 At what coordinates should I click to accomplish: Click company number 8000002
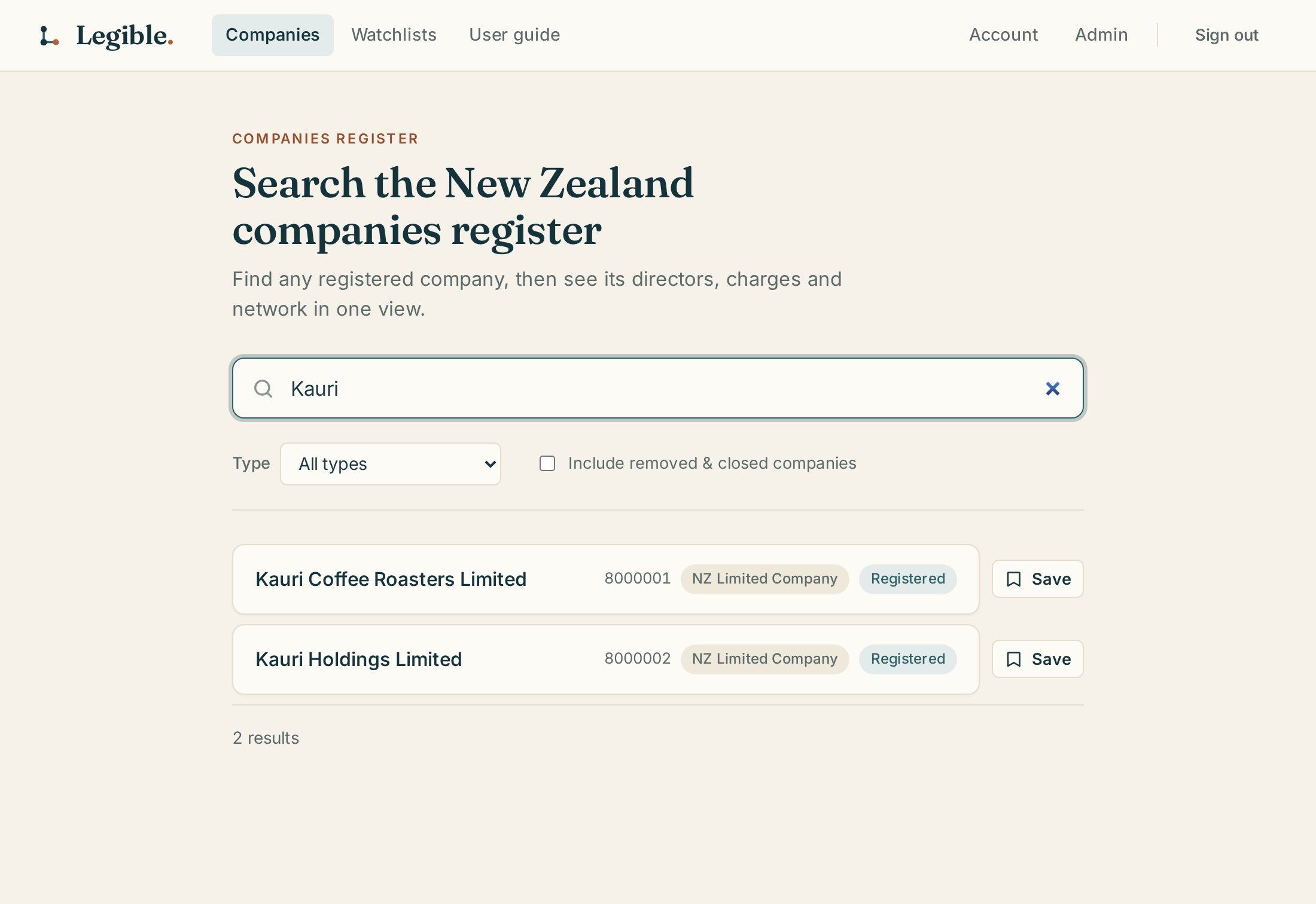point(638,658)
